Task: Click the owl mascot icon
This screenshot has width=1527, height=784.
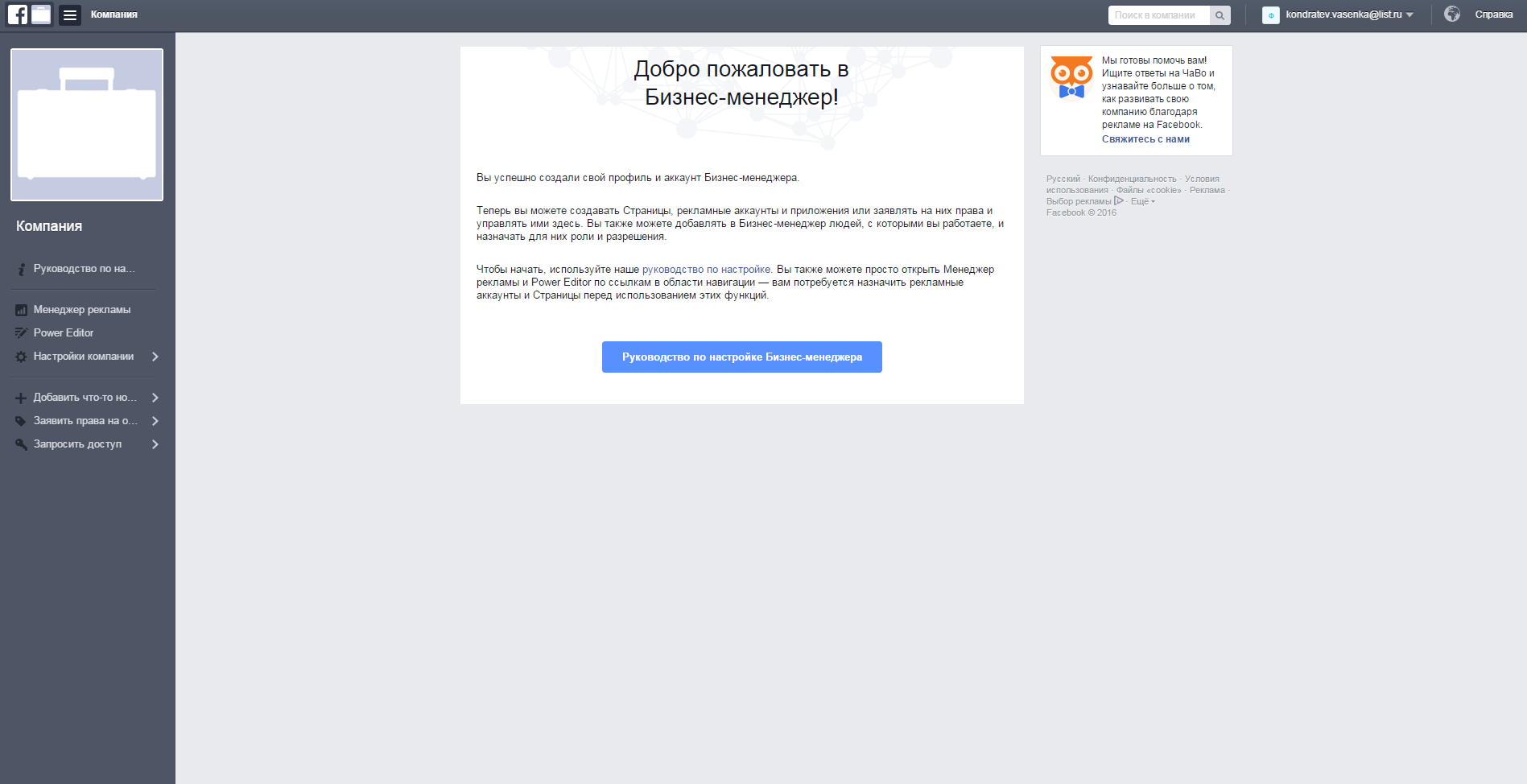Action: click(x=1071, y=77)
